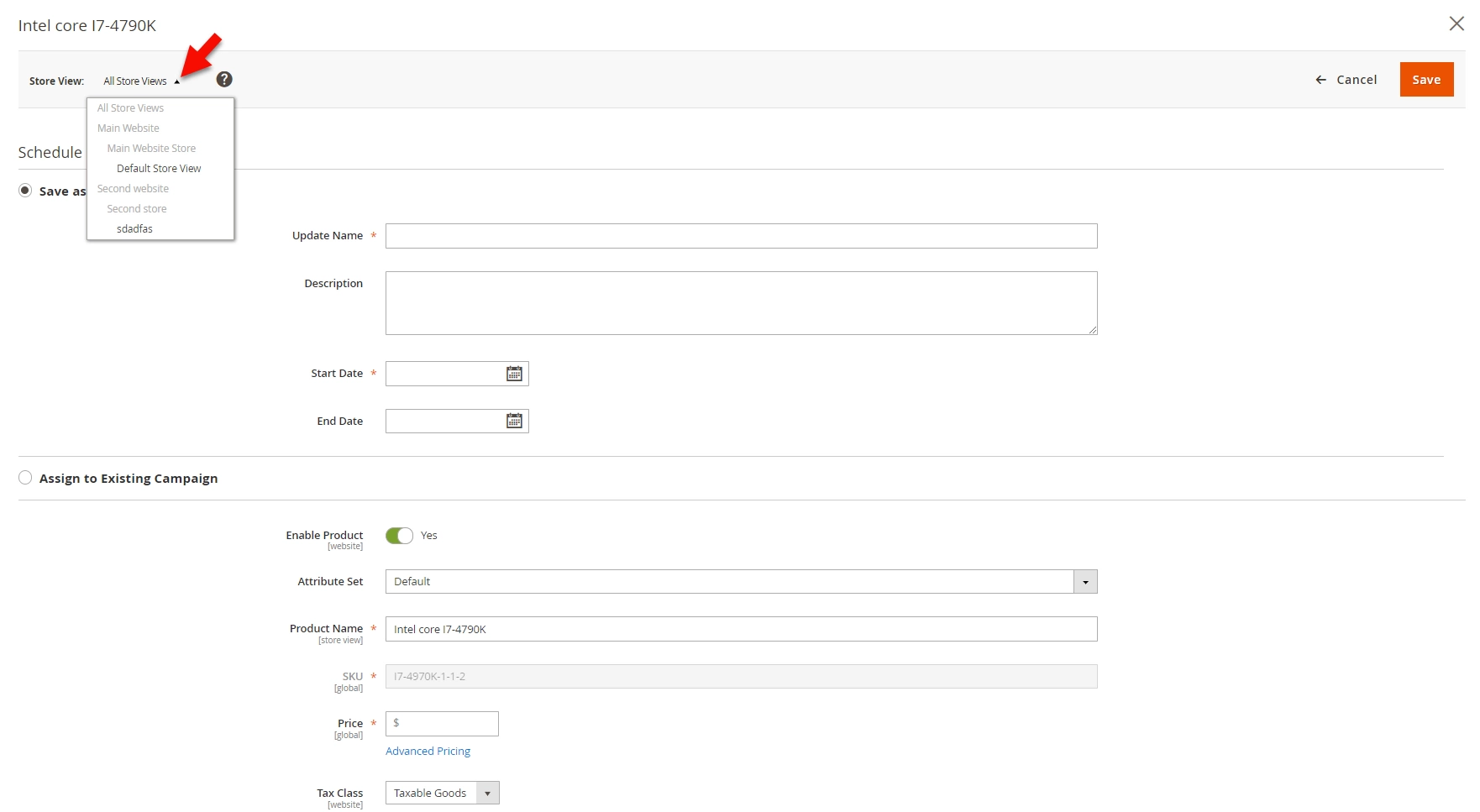This screenshot has width=1480, height=812.
Task: Open the Start Date calendar picker
Action: click(x=514, y=374)
